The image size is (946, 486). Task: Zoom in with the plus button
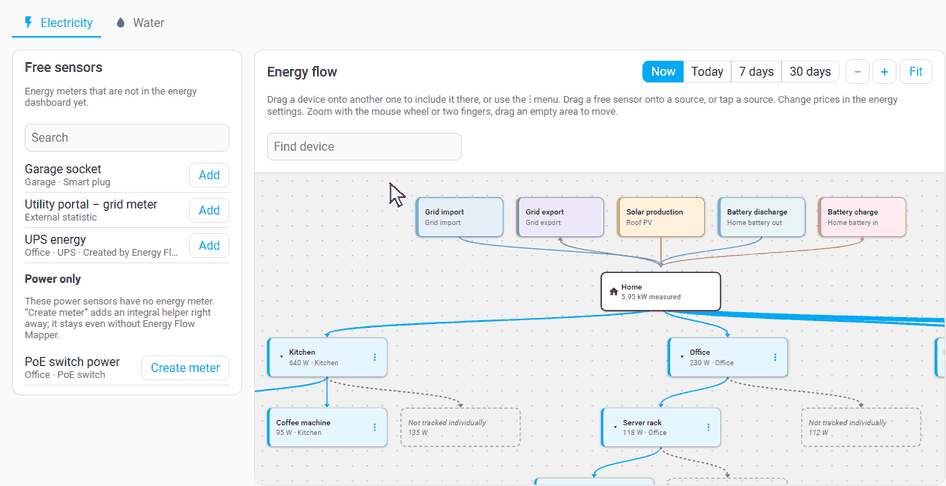point(884,72)
